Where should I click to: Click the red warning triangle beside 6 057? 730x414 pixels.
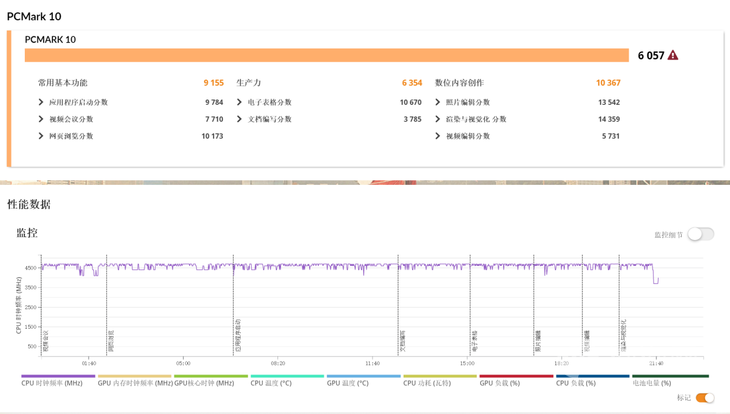(673, 56)
